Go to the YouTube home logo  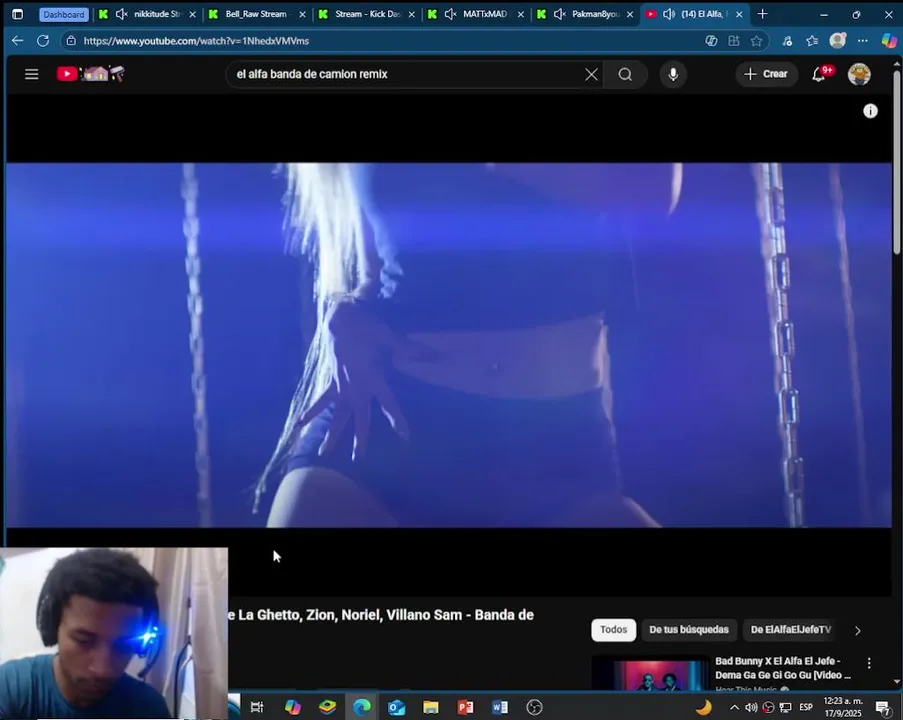click(x=91, y=74)
